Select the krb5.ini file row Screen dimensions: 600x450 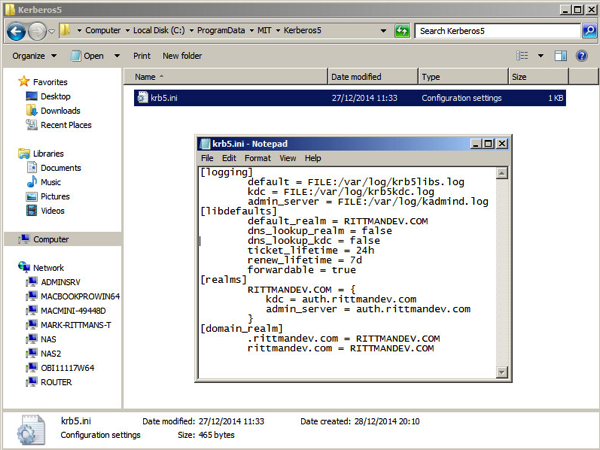350,98
